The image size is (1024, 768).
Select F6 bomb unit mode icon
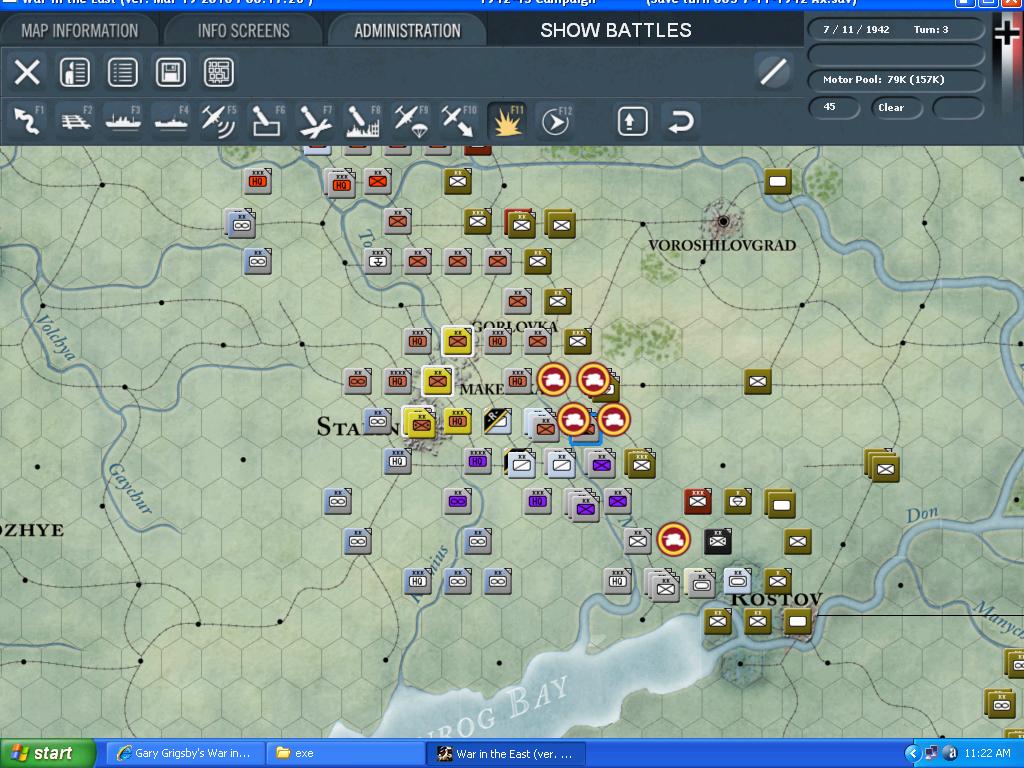(x=267, y=121)
